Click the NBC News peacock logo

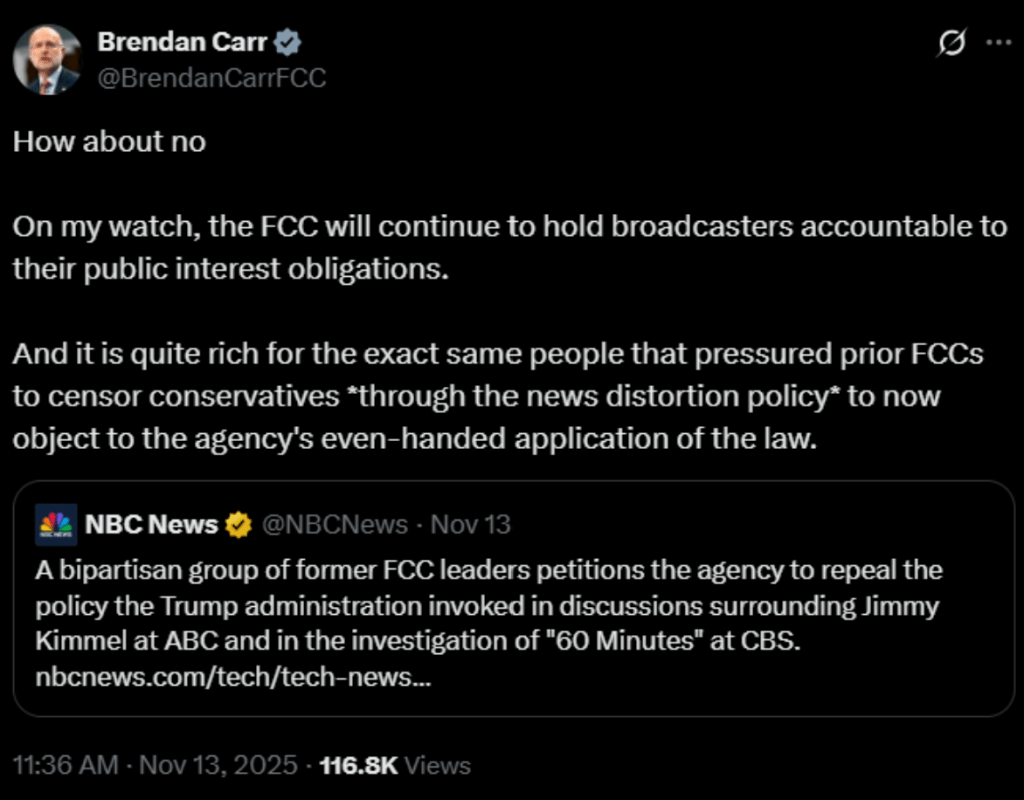56,525
